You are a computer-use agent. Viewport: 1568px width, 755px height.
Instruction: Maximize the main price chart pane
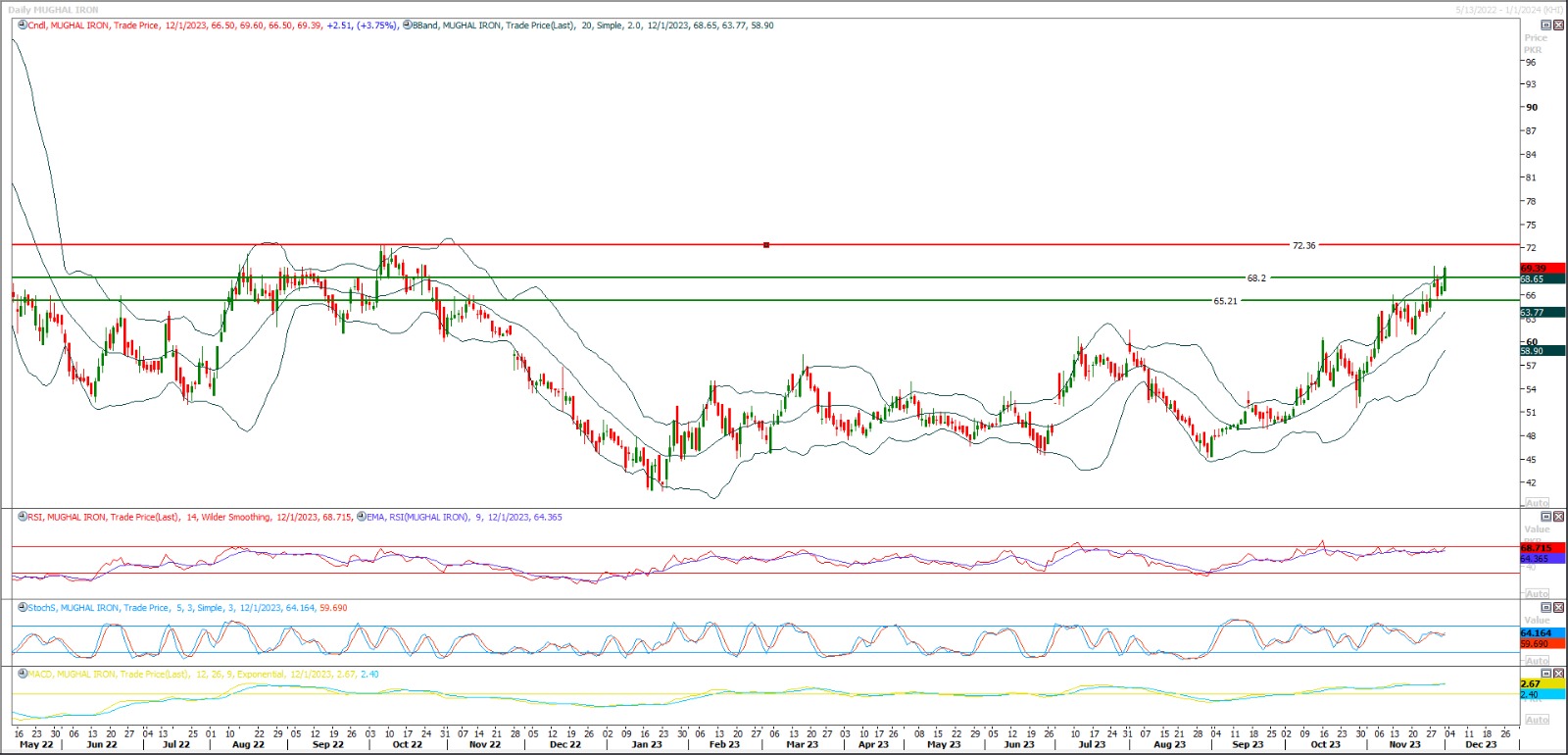(1546, 25)
